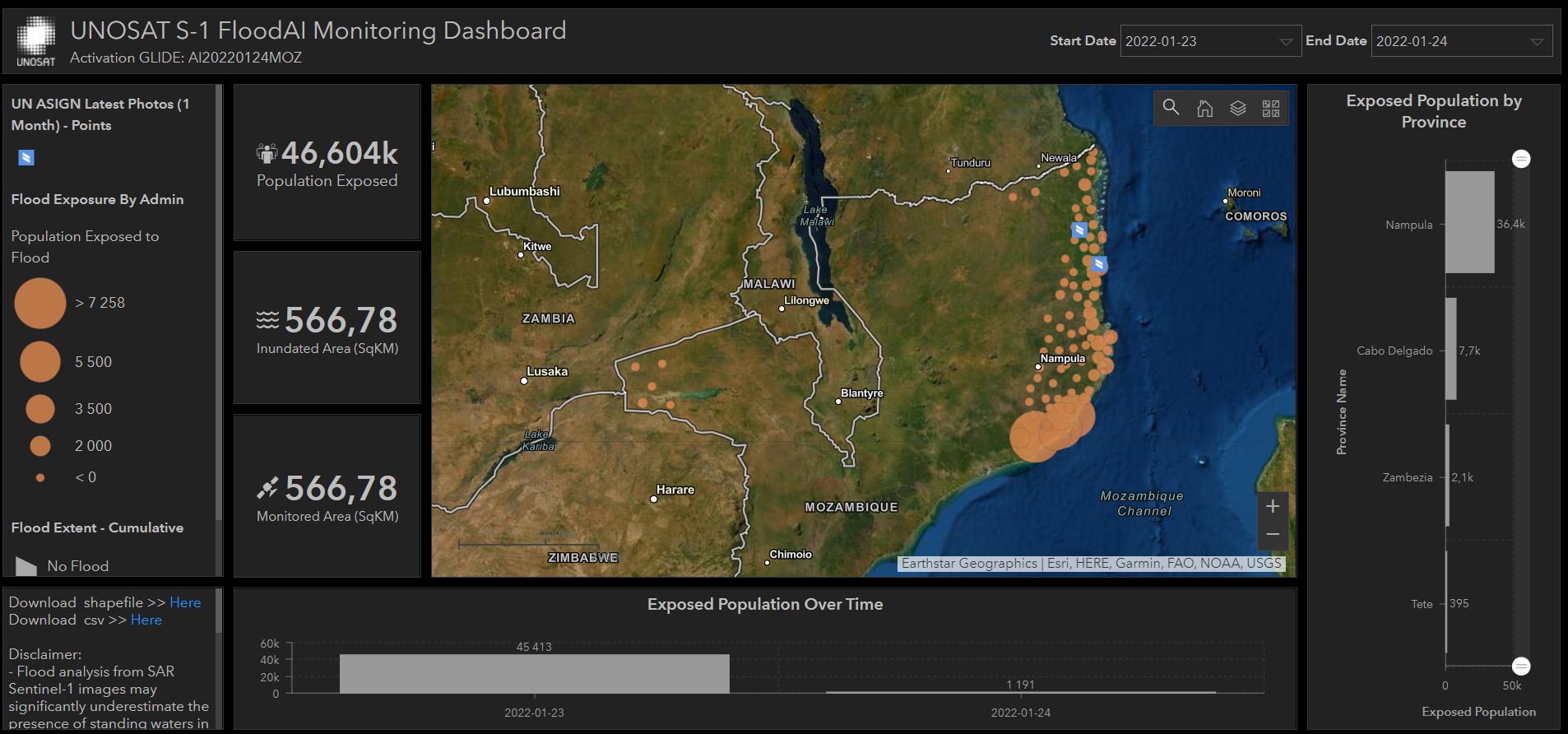Zoom in on the map
The image size is (1568, 734).
point(1272,506)
